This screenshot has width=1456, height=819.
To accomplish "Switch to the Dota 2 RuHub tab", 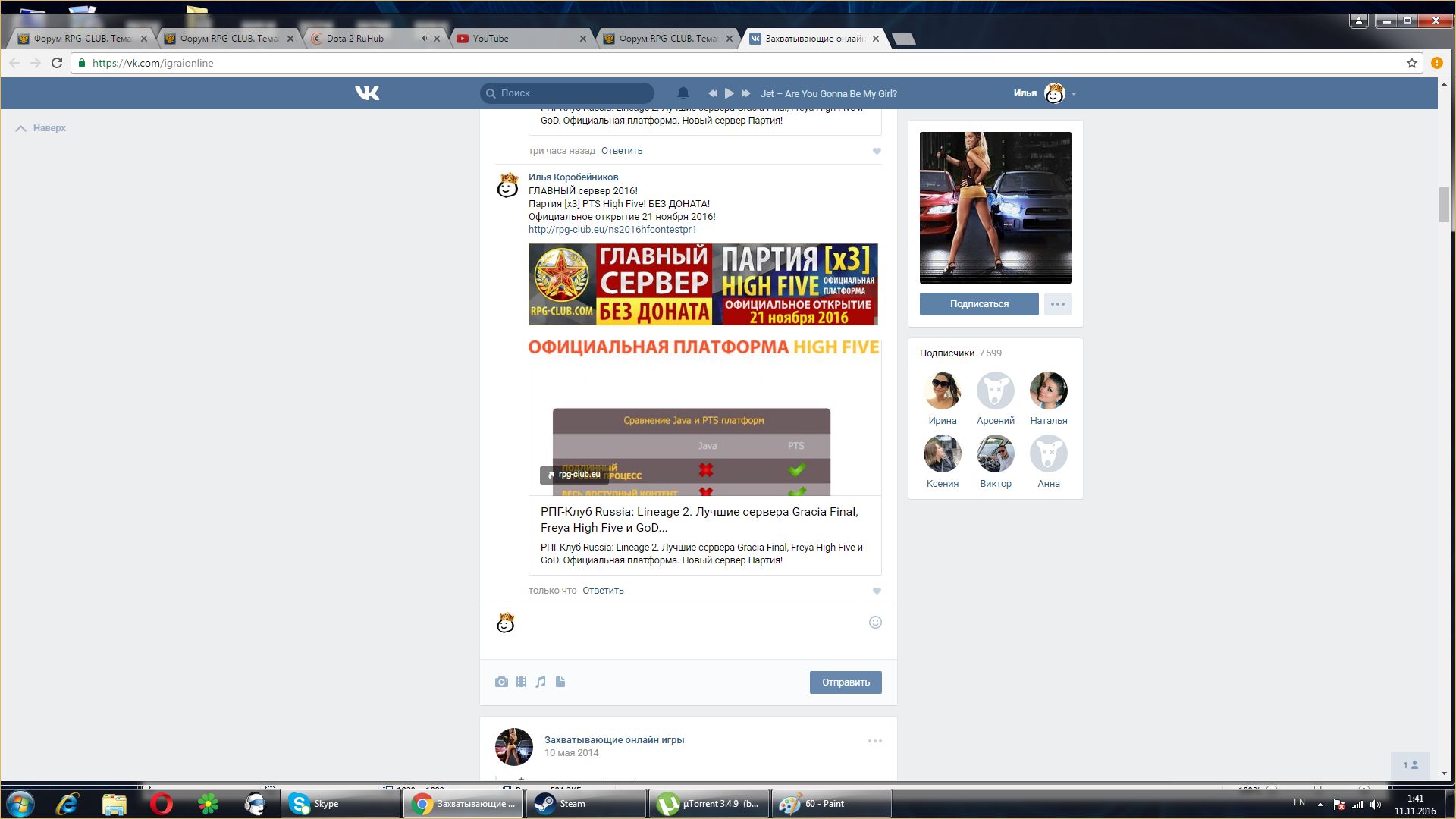I will pyautogui.click(x=364, y=38).
